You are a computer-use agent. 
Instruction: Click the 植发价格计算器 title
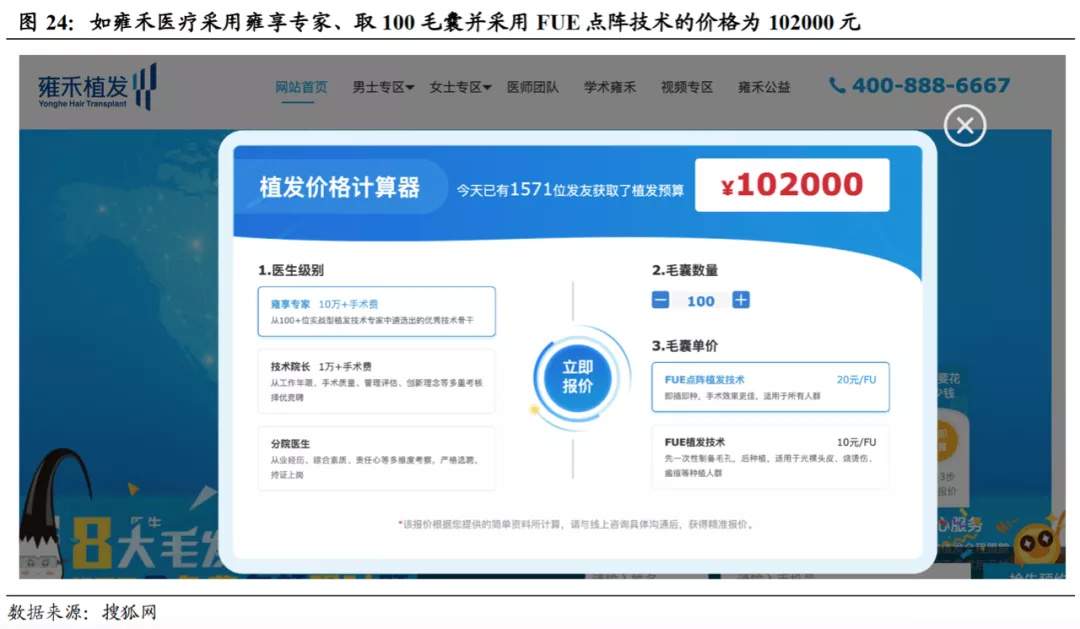[x=340, y=187]
